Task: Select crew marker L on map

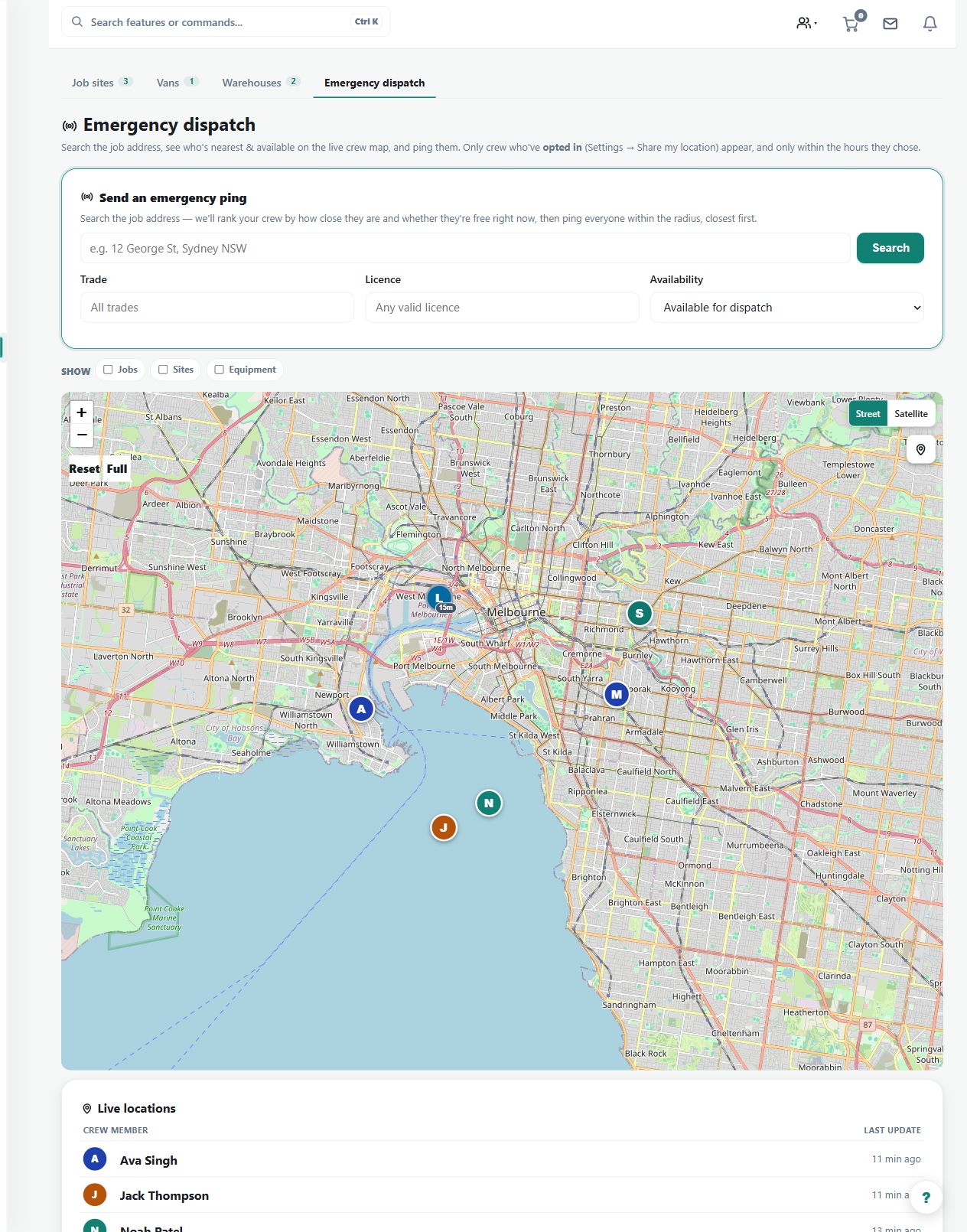Action: click(x=438, y=598)
